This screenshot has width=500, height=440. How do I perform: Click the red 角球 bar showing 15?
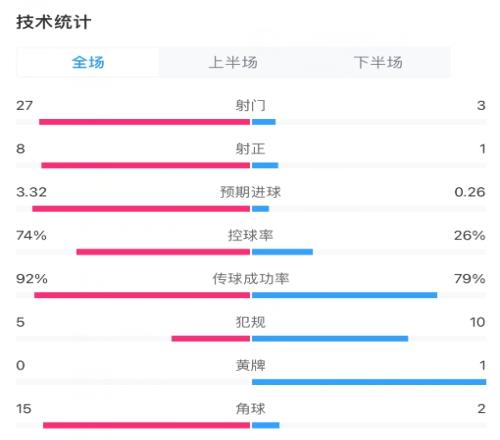(146, 425)
